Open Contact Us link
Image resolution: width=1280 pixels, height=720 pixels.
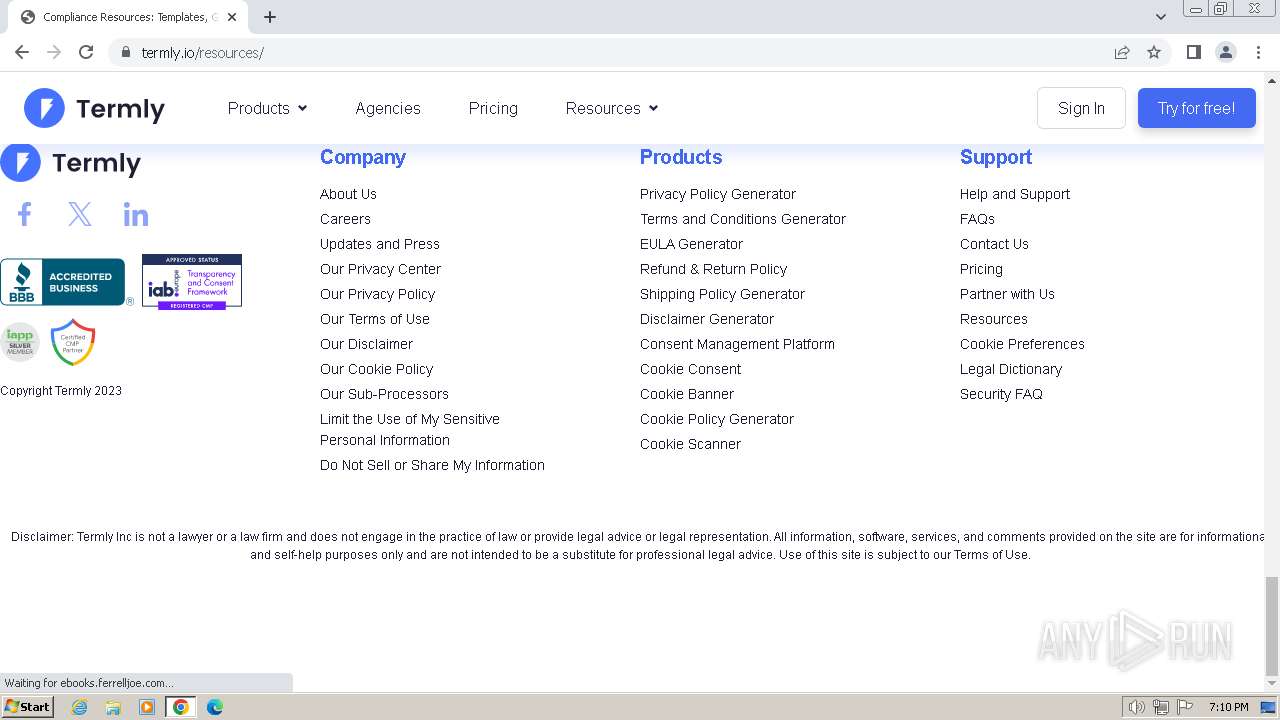pyautogui.click(x=994, y=244)
